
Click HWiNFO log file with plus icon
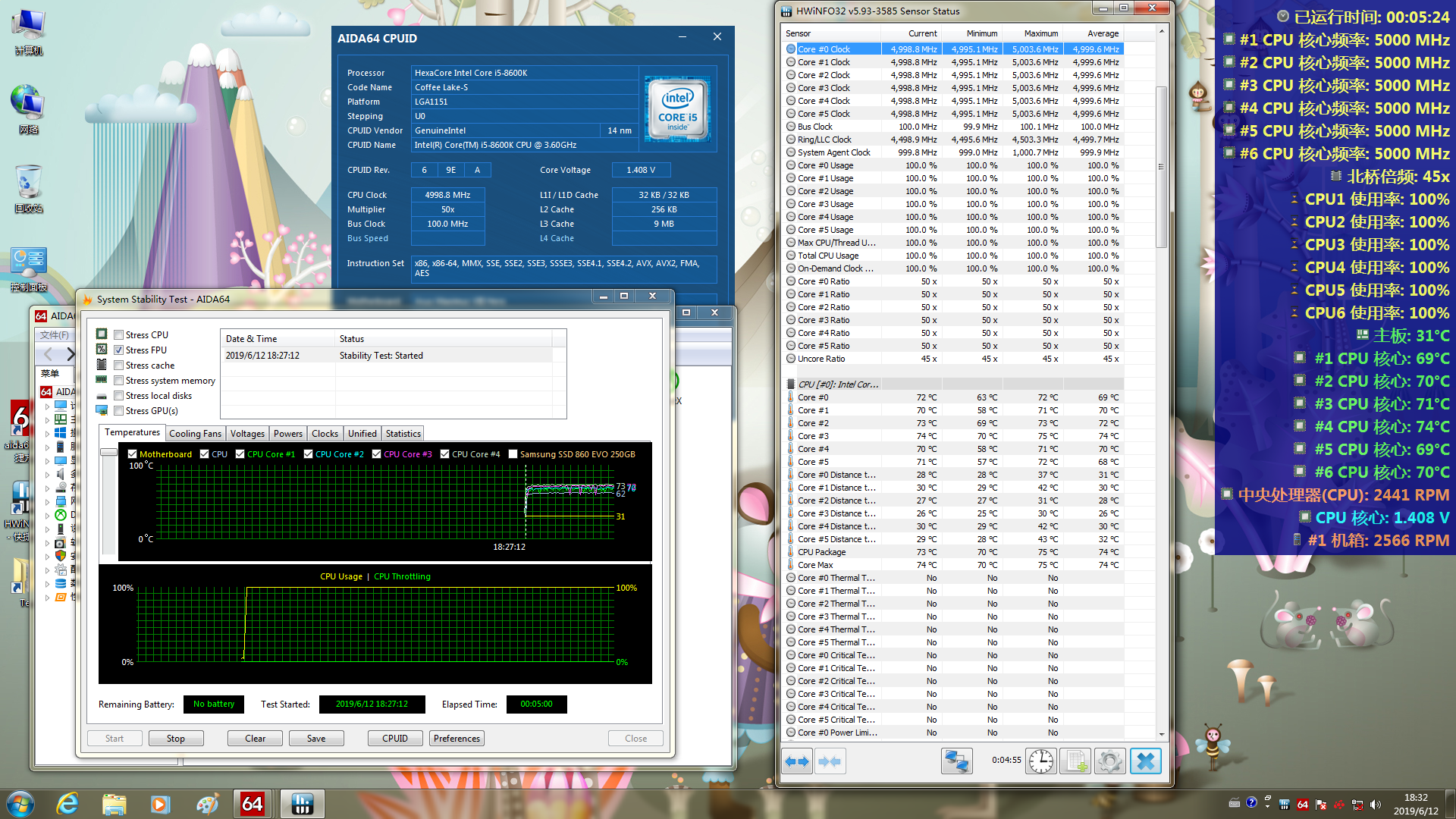(1075, 761)
